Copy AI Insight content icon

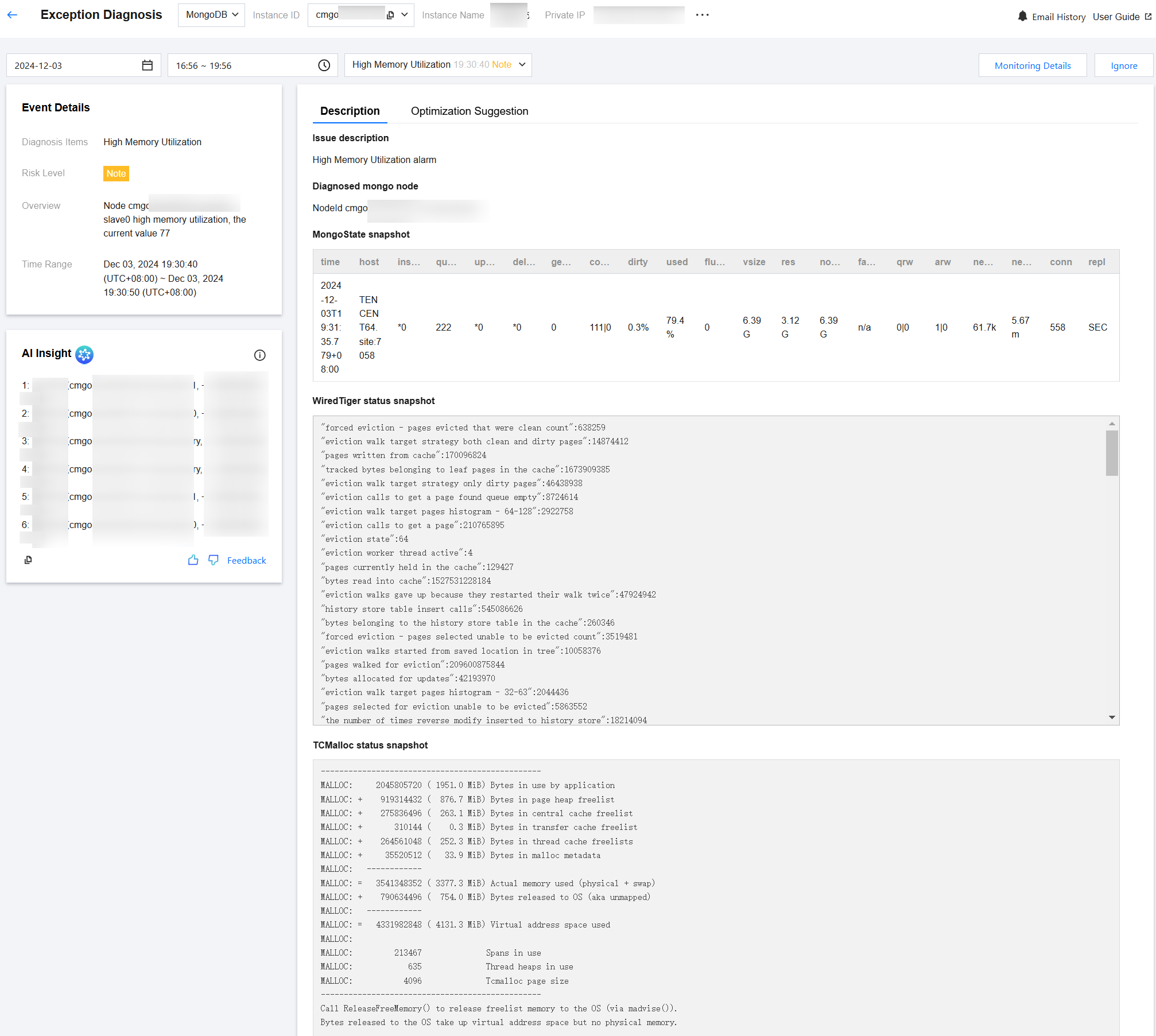pyautogui.click(x=28, y=560)
